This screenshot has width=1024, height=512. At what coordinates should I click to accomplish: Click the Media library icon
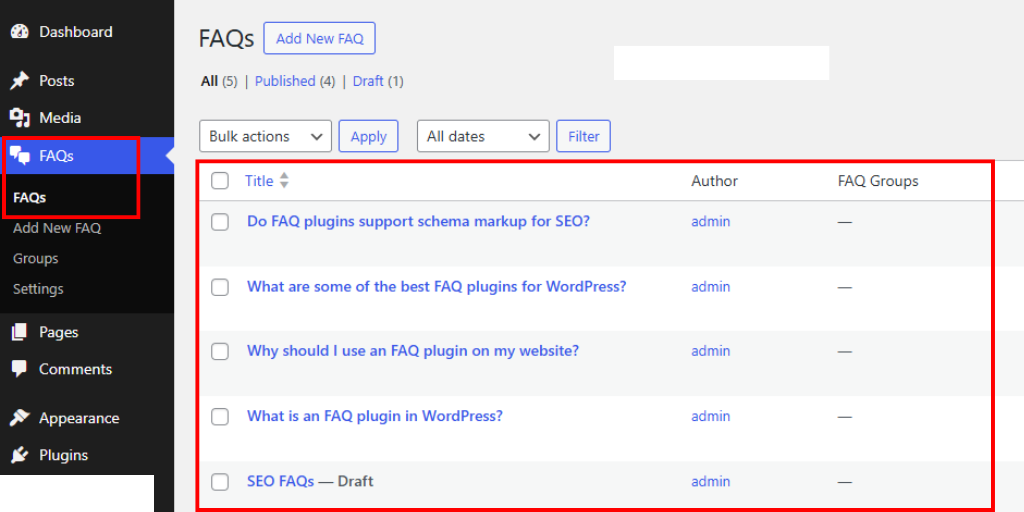point(20,118)
